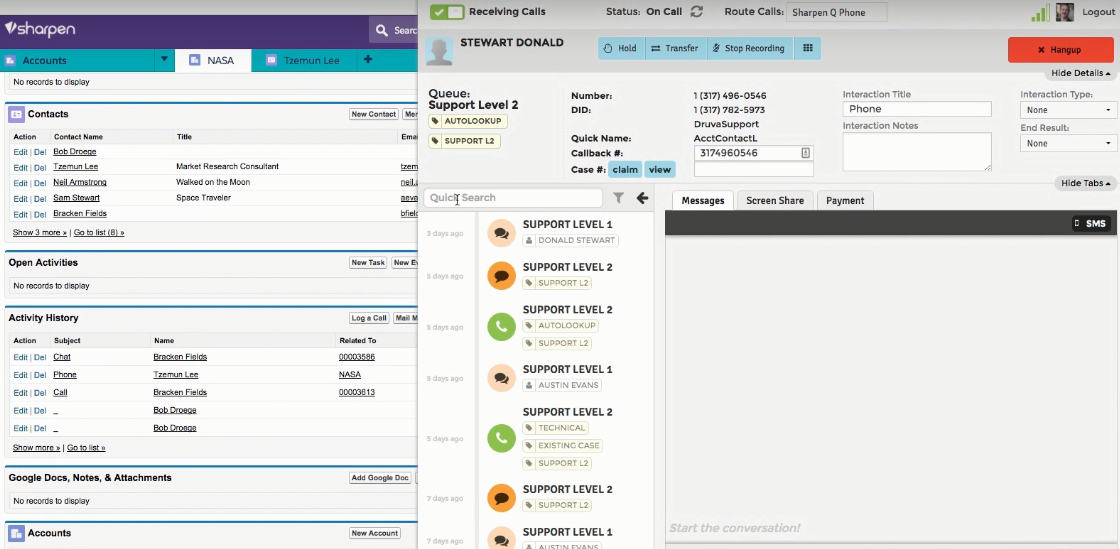Click the Quick Search box

pos(513,198)
